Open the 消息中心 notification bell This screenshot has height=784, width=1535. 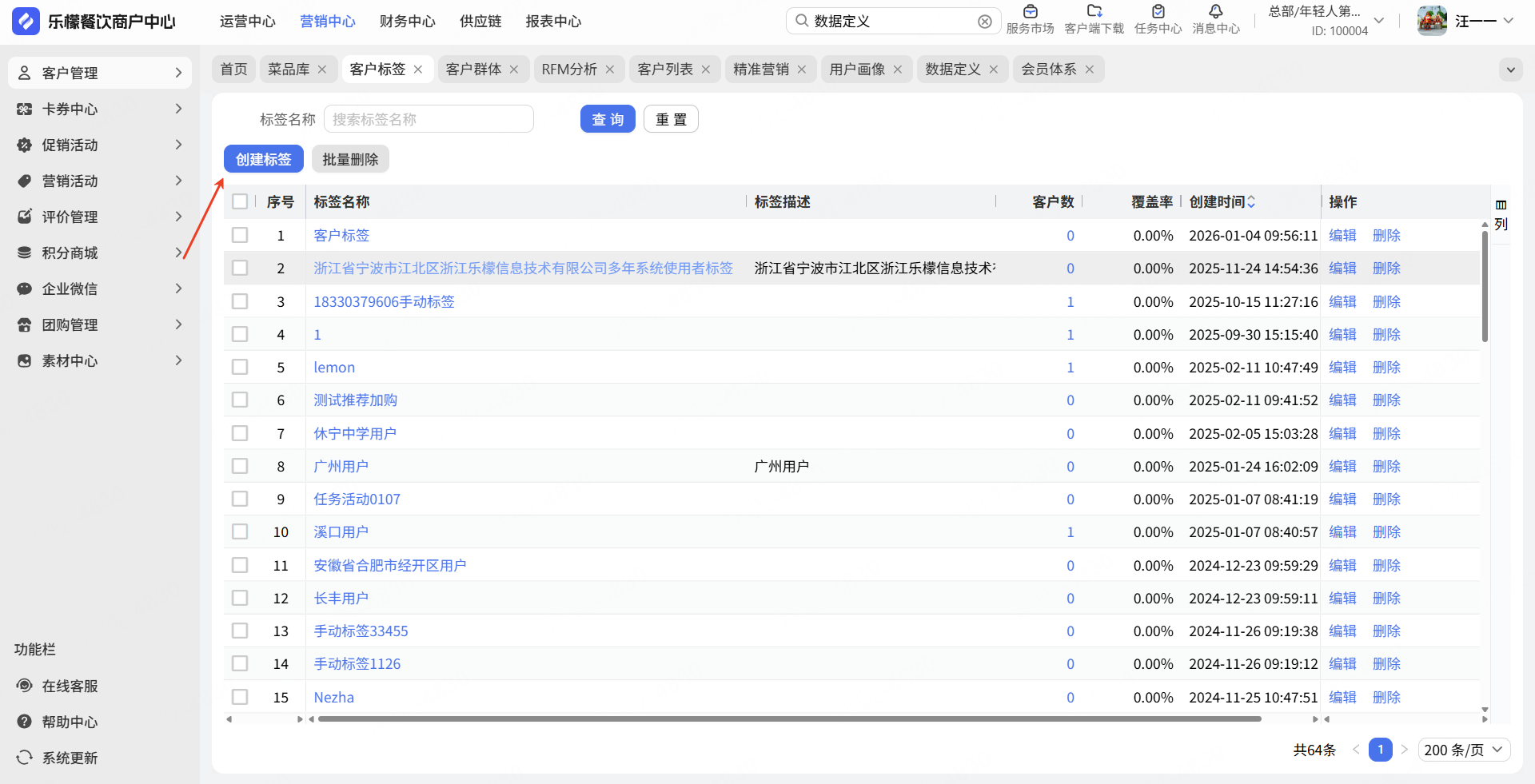coord(1215,12)
